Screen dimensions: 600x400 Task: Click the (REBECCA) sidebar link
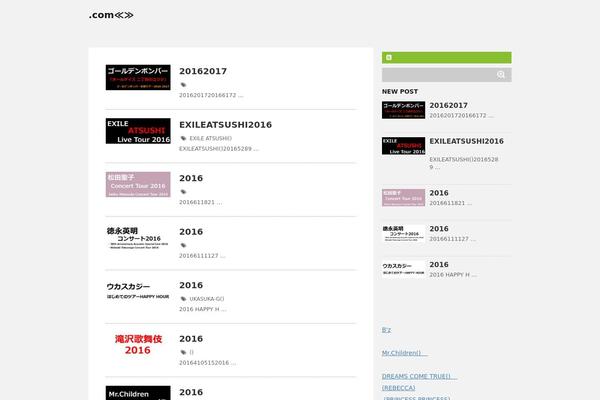click(x=398, y=388)
